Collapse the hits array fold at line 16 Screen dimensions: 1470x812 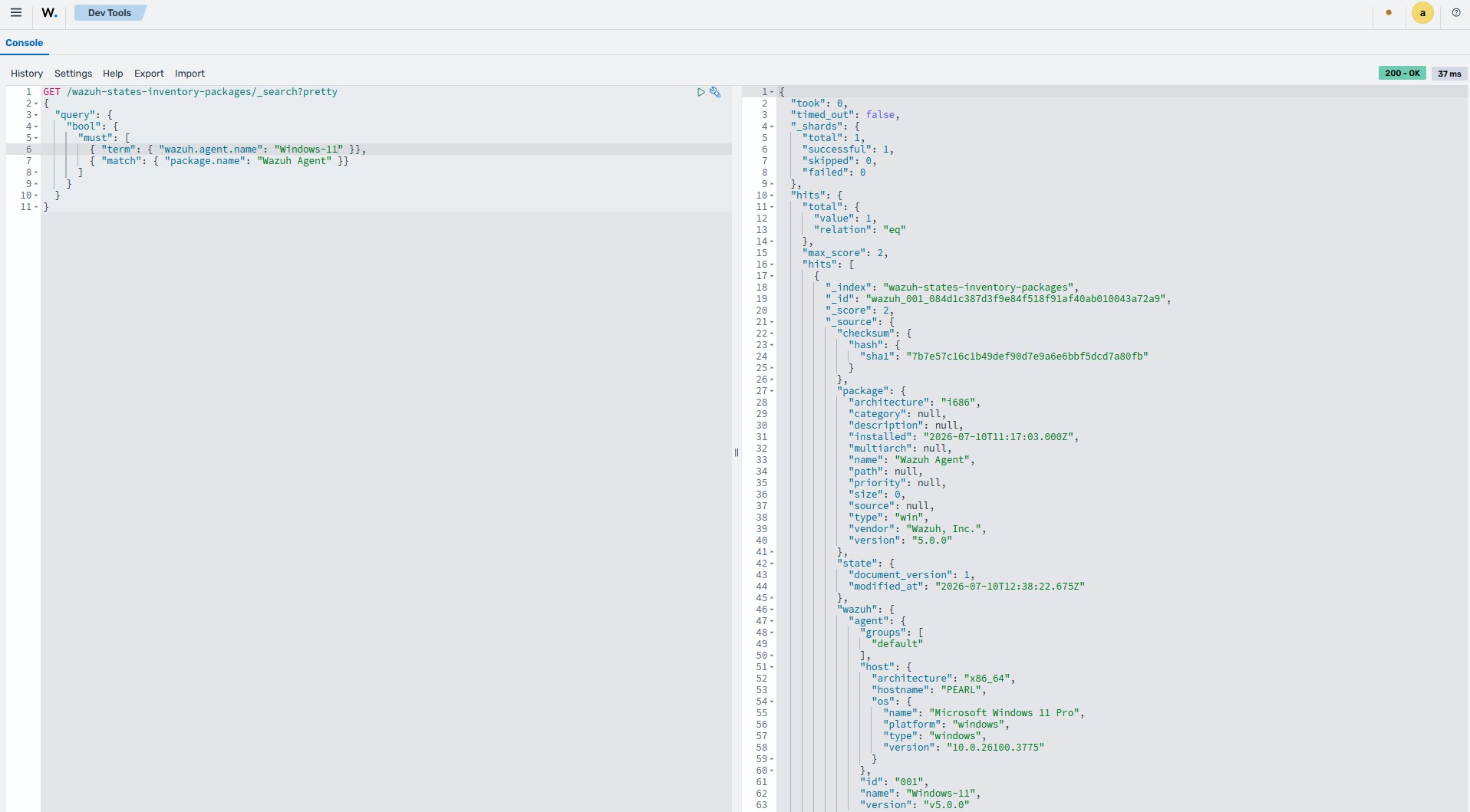tap(772, 265)
